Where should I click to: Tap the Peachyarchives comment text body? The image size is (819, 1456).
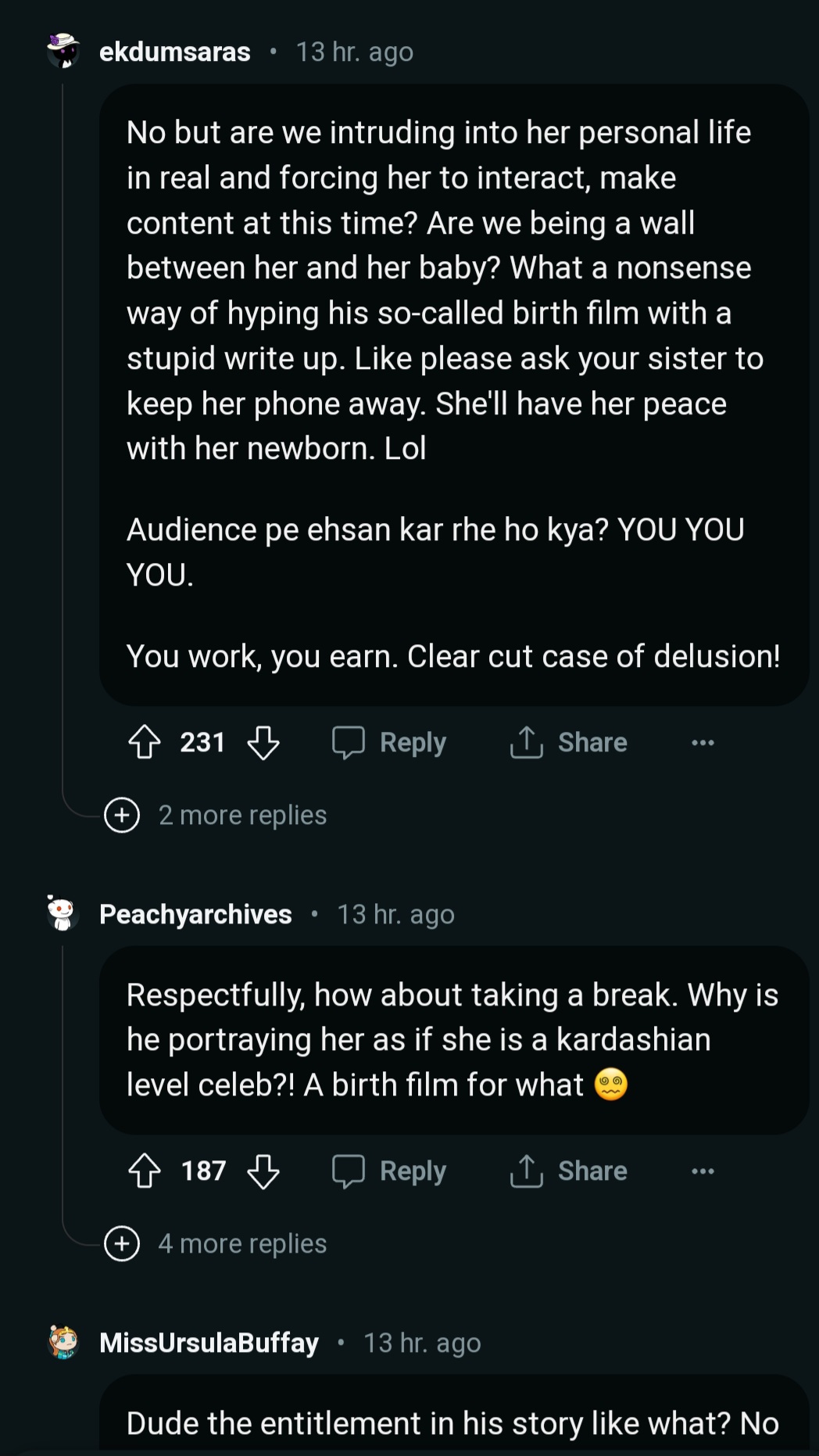[452, 1039]
